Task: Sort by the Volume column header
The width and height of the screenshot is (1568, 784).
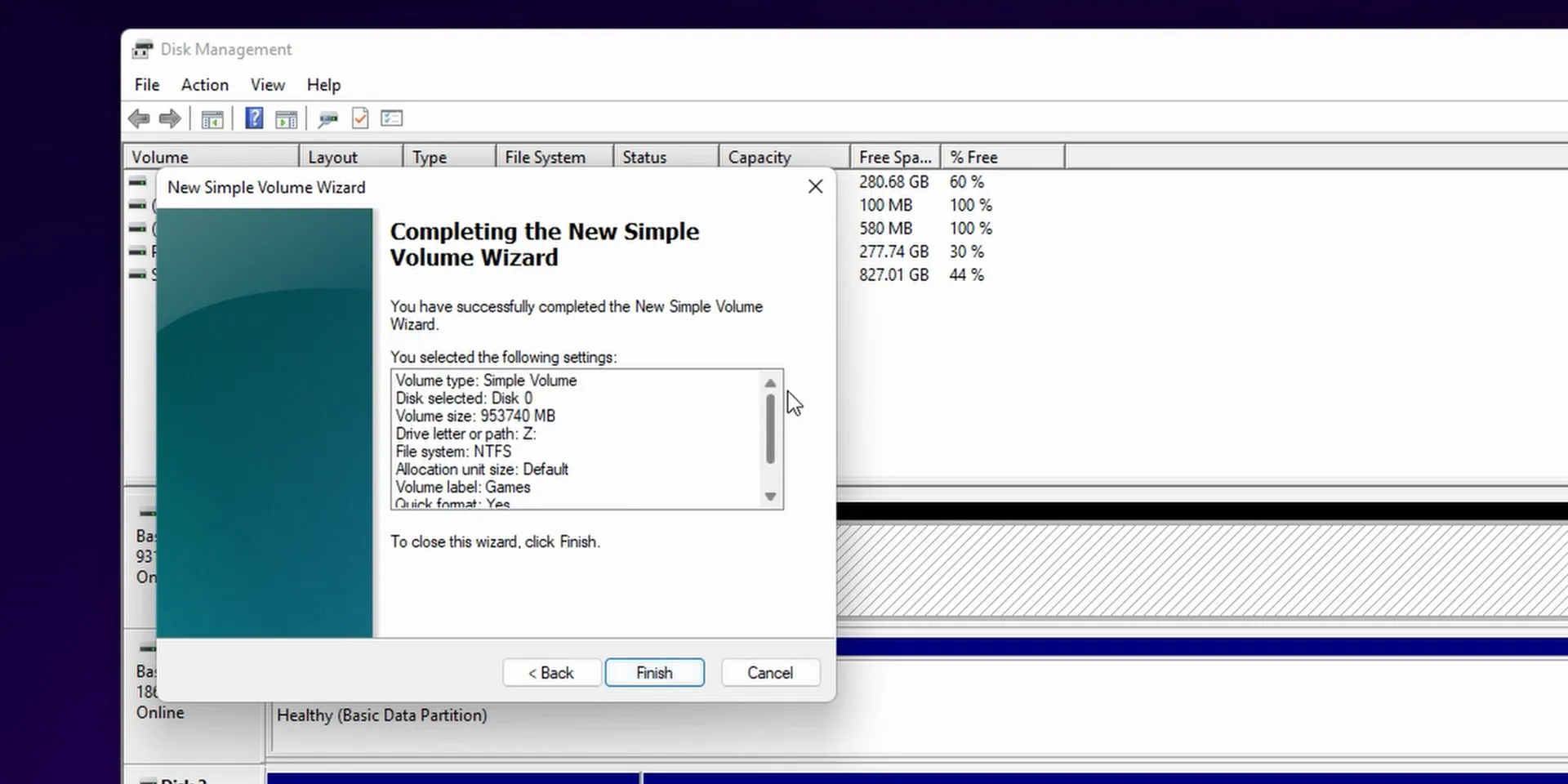Action: pos(211,157)
